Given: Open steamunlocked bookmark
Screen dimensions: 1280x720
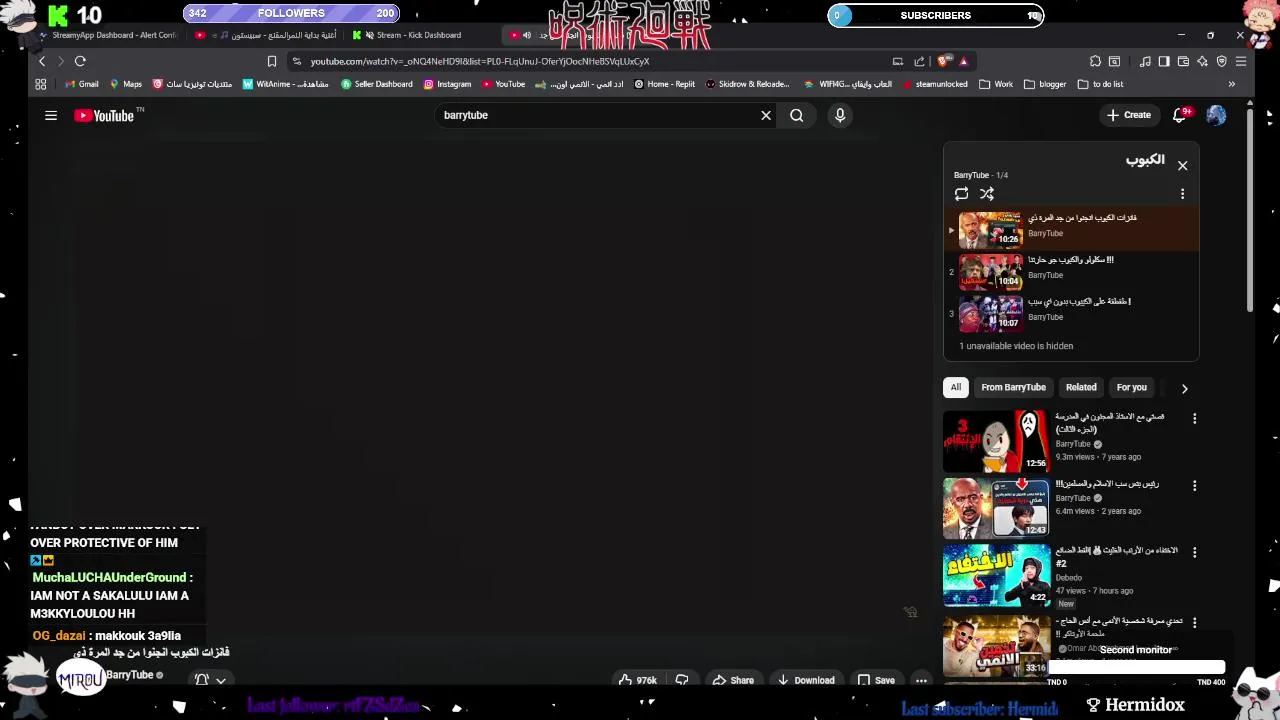Looking at the screenshot, I should pos(935,84).
